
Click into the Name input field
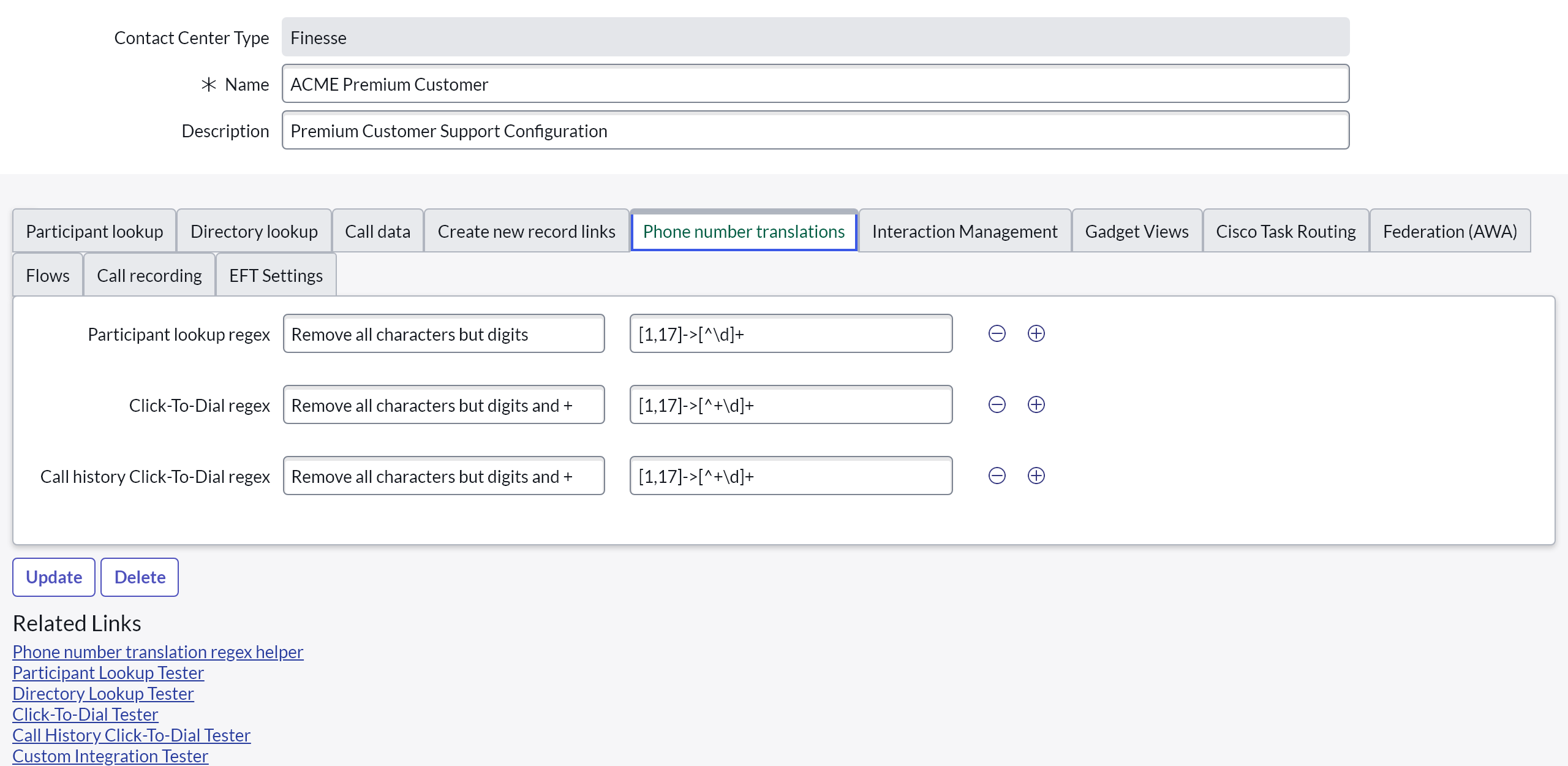click(x=815, y=84)
